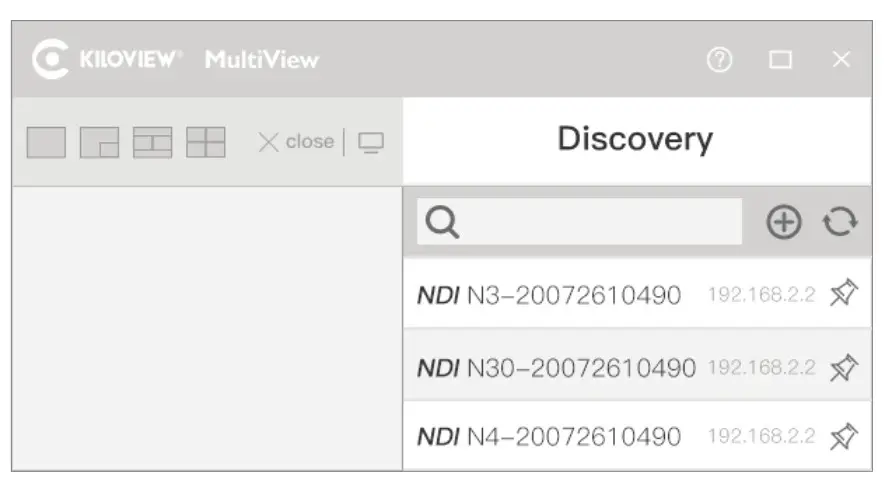The image size is (894, 493).
Task: Select the NDI N4-20072610490 source entry
Action: 550,437
